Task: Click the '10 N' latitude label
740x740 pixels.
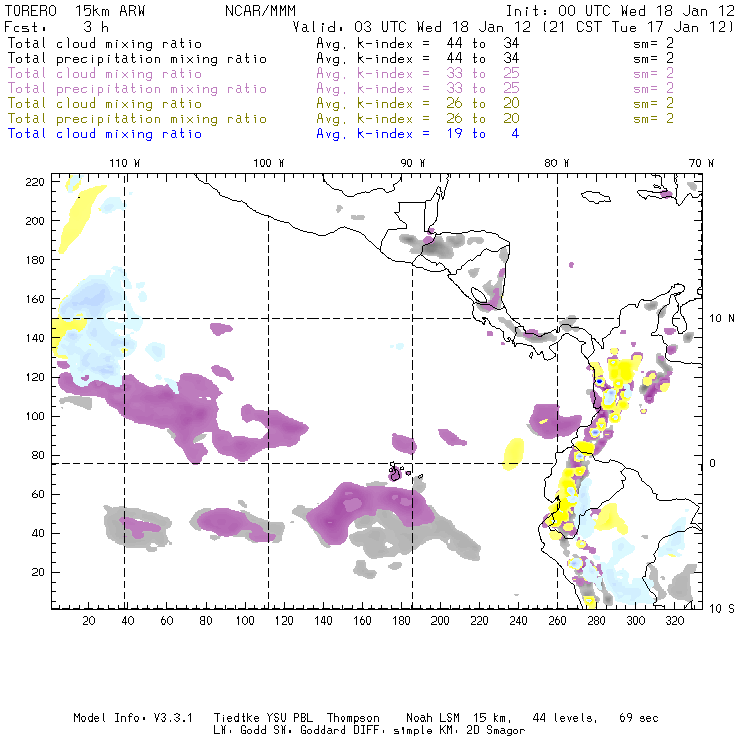Action: (722, 319)
